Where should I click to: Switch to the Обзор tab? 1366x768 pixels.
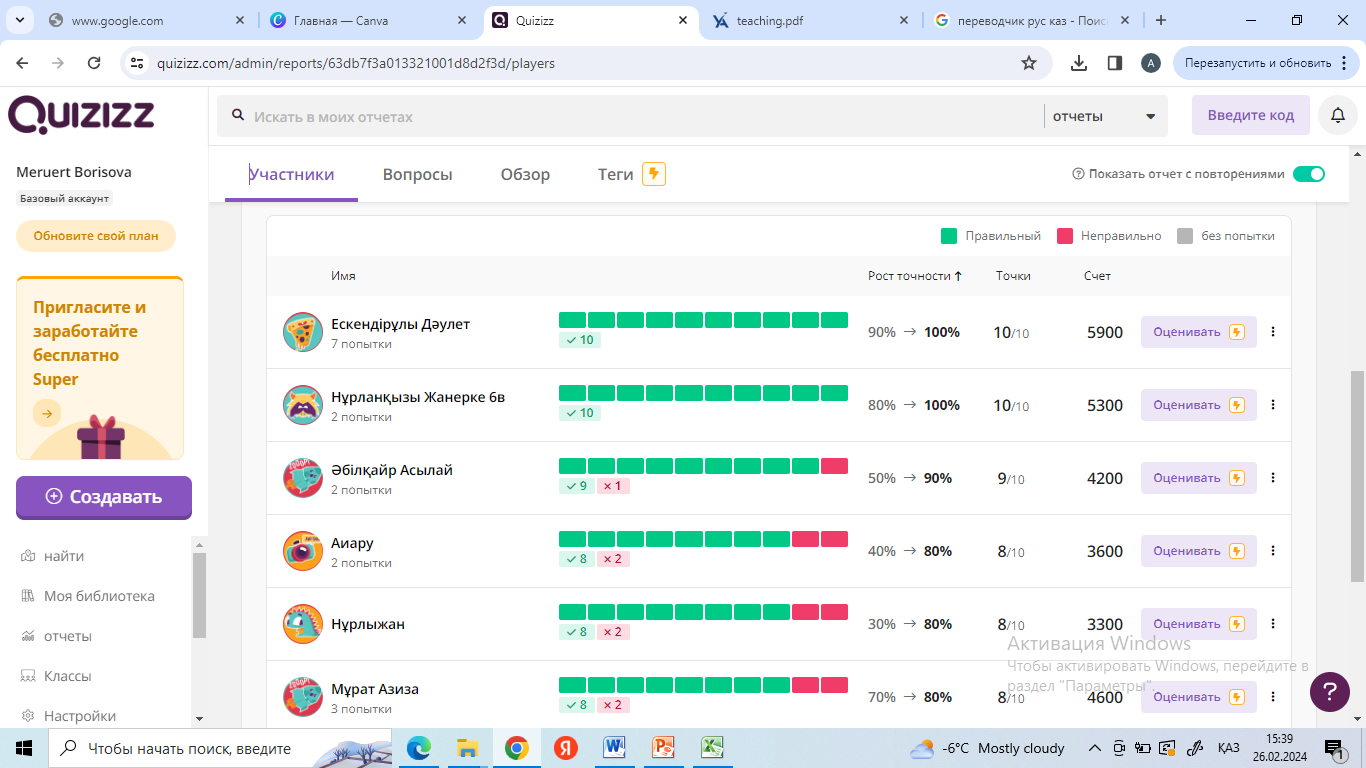525,174
